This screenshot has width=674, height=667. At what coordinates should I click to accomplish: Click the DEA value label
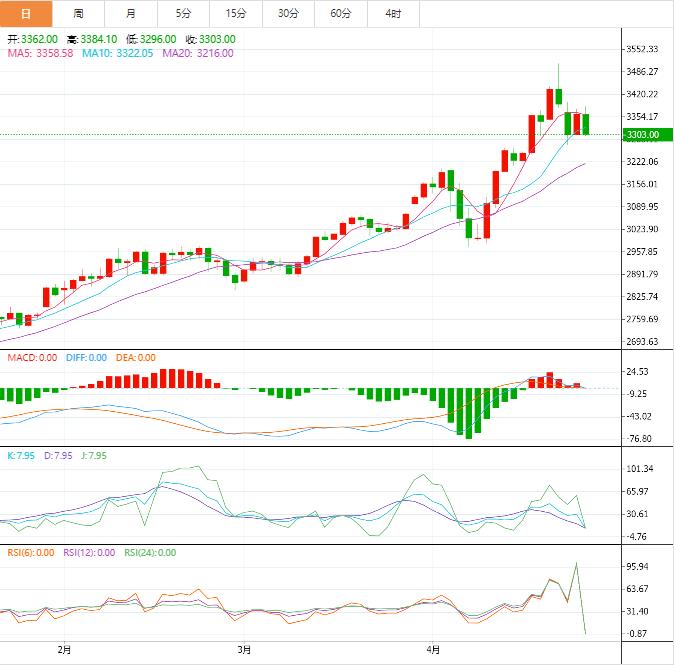tap(134, 357)
